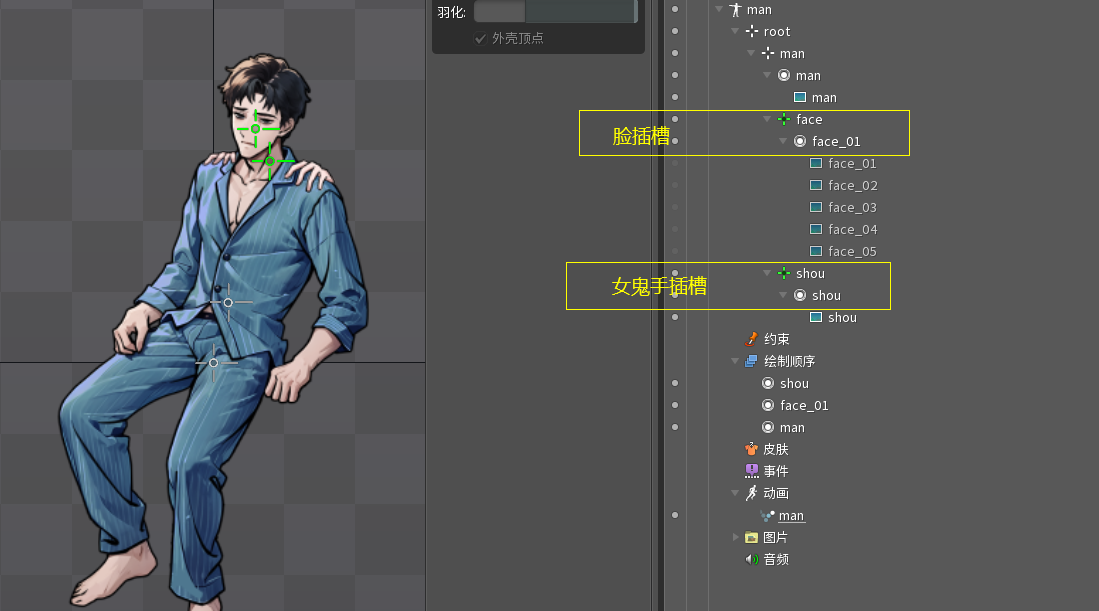Screen dimensions: 1099x611
Task: Click the green bone marker on character's face
Action: pos(255,129)
